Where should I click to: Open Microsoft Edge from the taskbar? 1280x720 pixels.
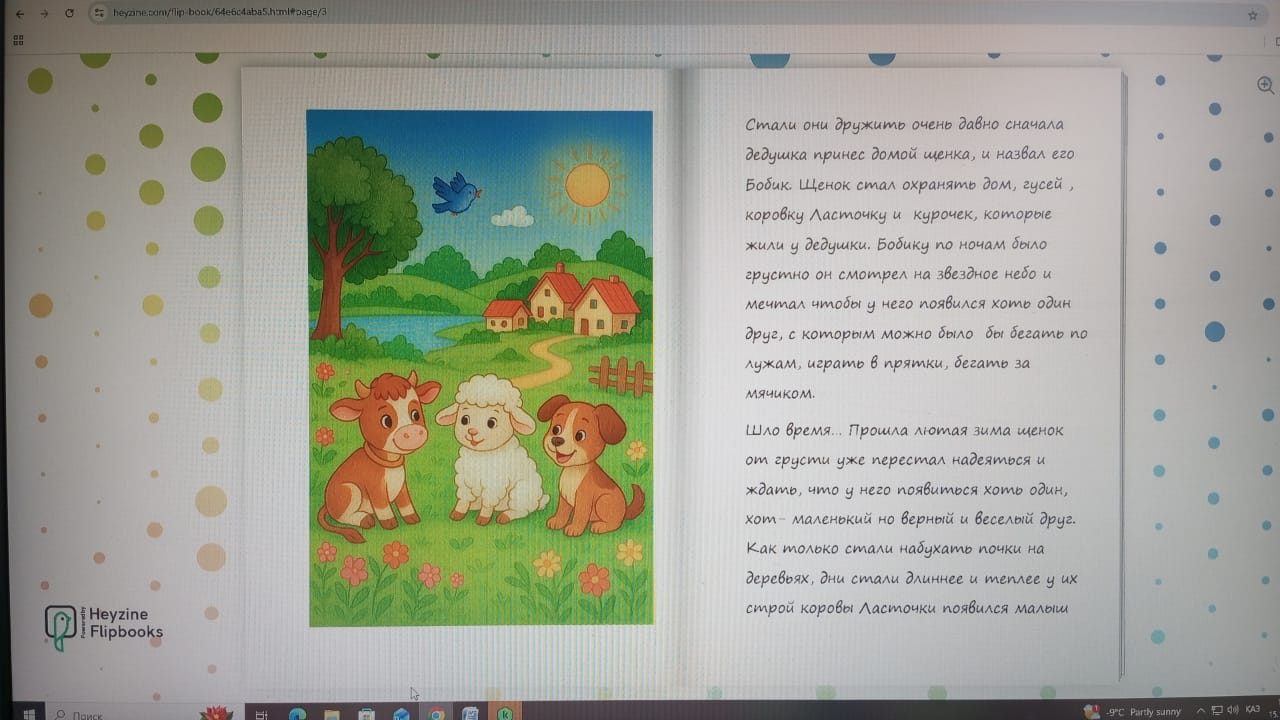(x=297, y=713)
